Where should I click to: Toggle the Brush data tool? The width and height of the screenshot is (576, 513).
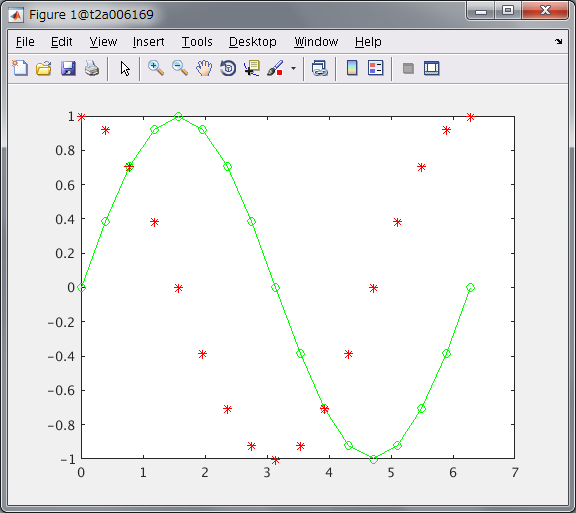(275, 68)
